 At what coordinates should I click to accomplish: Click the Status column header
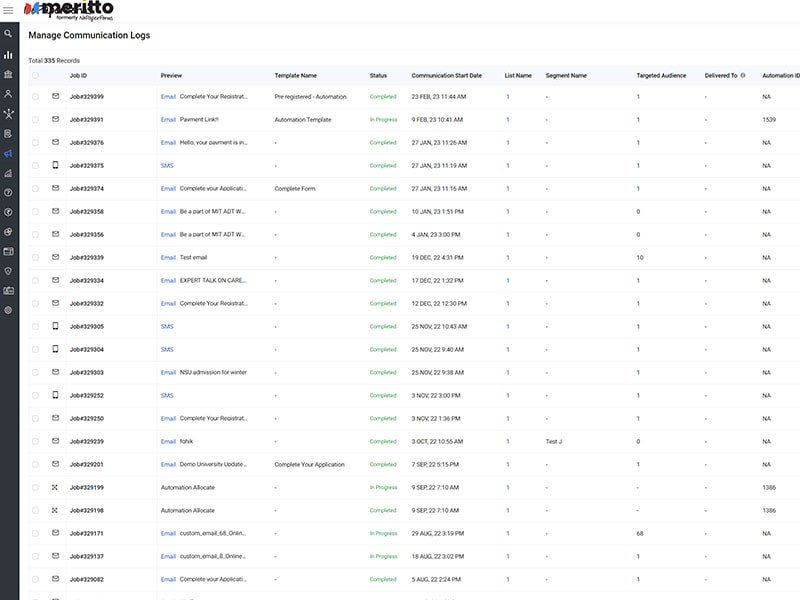pyautogui.click(x=378, y=75)
